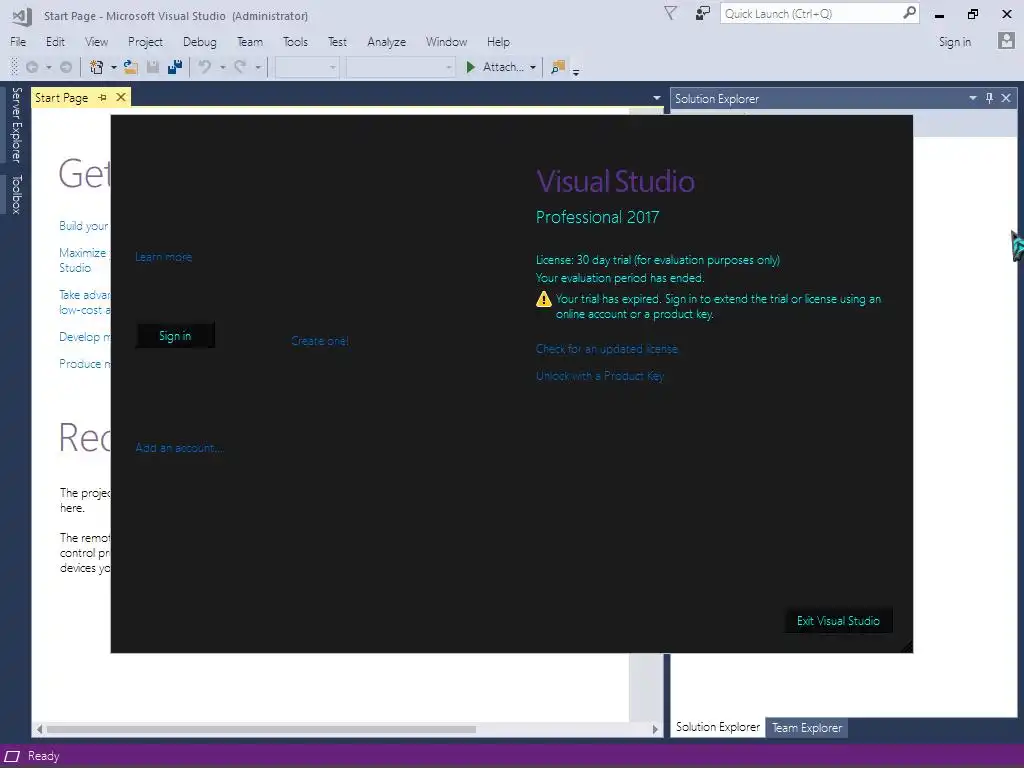
Task: Open the Help menu
Action: [x=498, y=42]
